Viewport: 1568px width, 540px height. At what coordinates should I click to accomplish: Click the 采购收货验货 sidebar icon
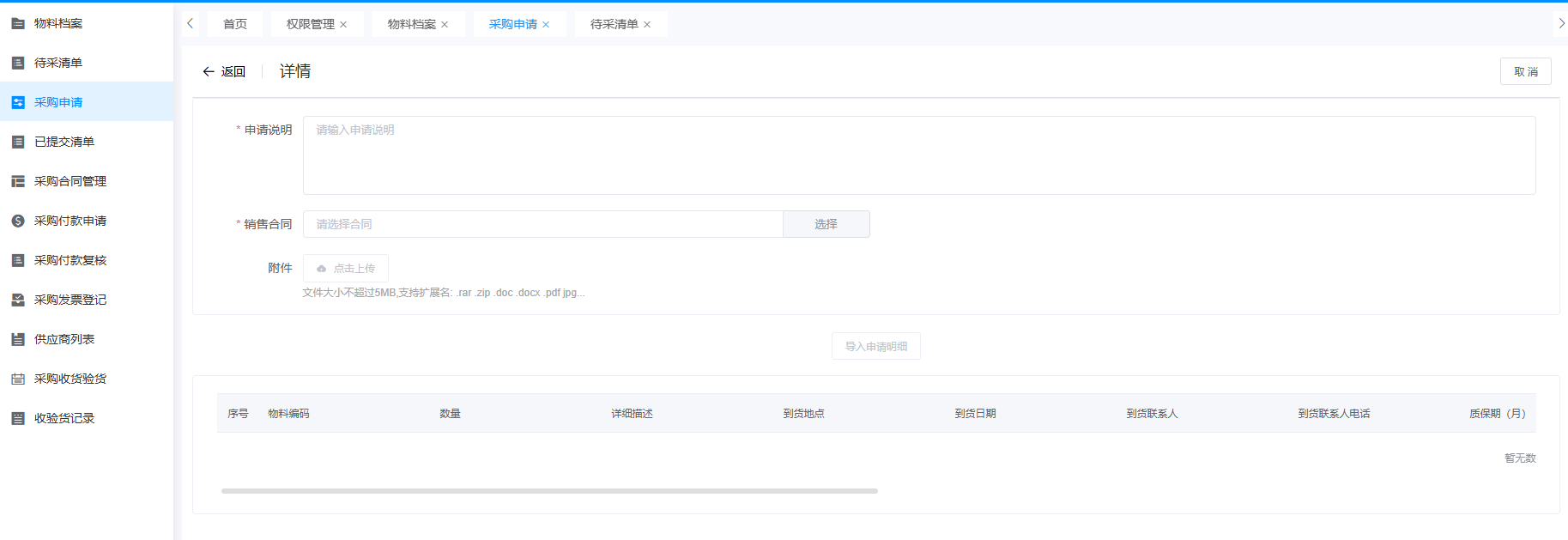(18, 379)
